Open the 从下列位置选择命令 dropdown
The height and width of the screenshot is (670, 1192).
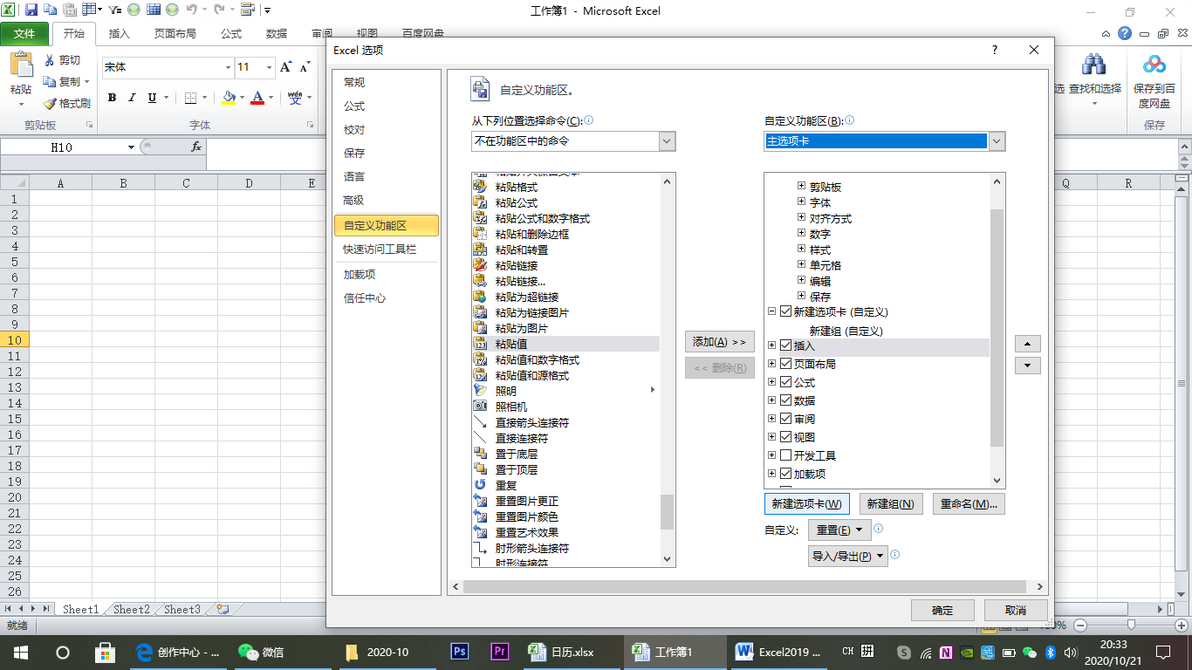667,141
